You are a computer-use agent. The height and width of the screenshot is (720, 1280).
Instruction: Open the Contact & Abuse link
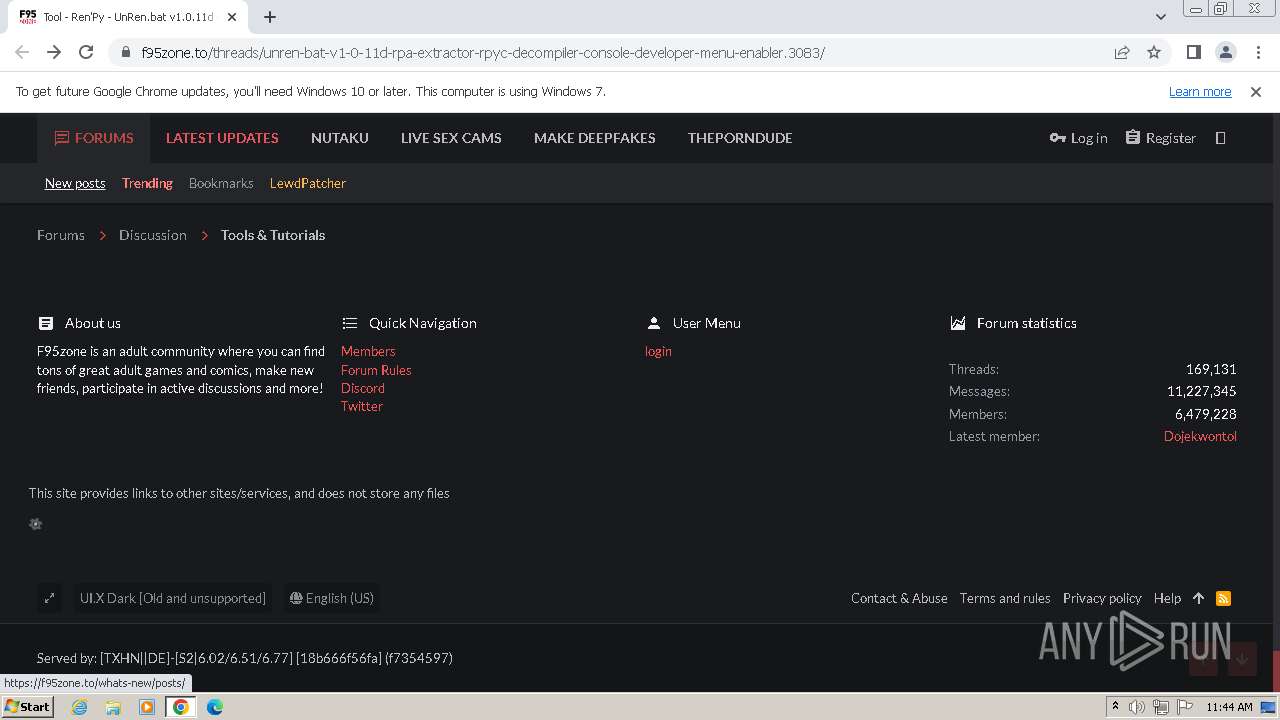(899, 598)
